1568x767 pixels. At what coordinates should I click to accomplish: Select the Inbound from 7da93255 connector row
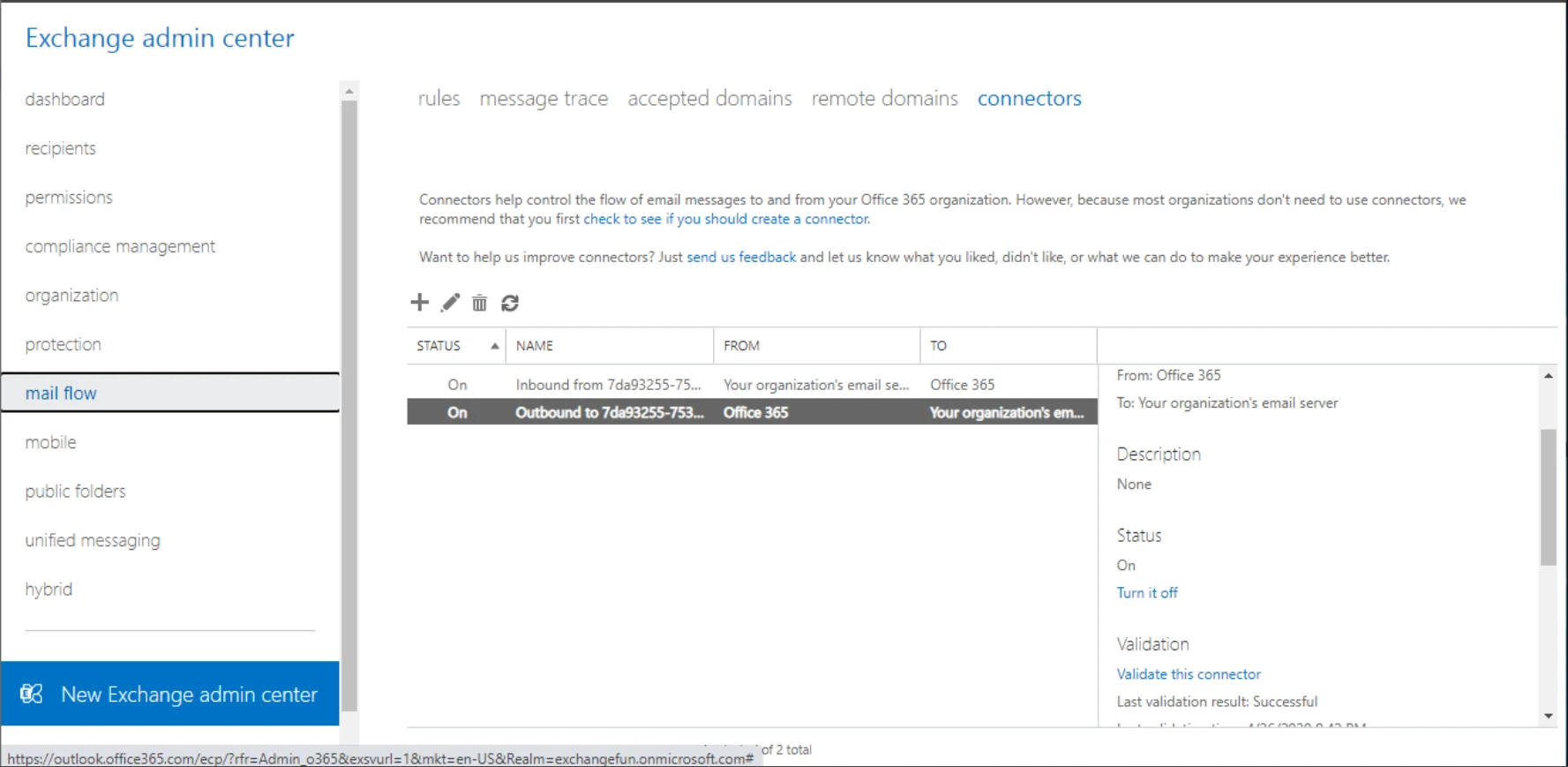[608, 385]
